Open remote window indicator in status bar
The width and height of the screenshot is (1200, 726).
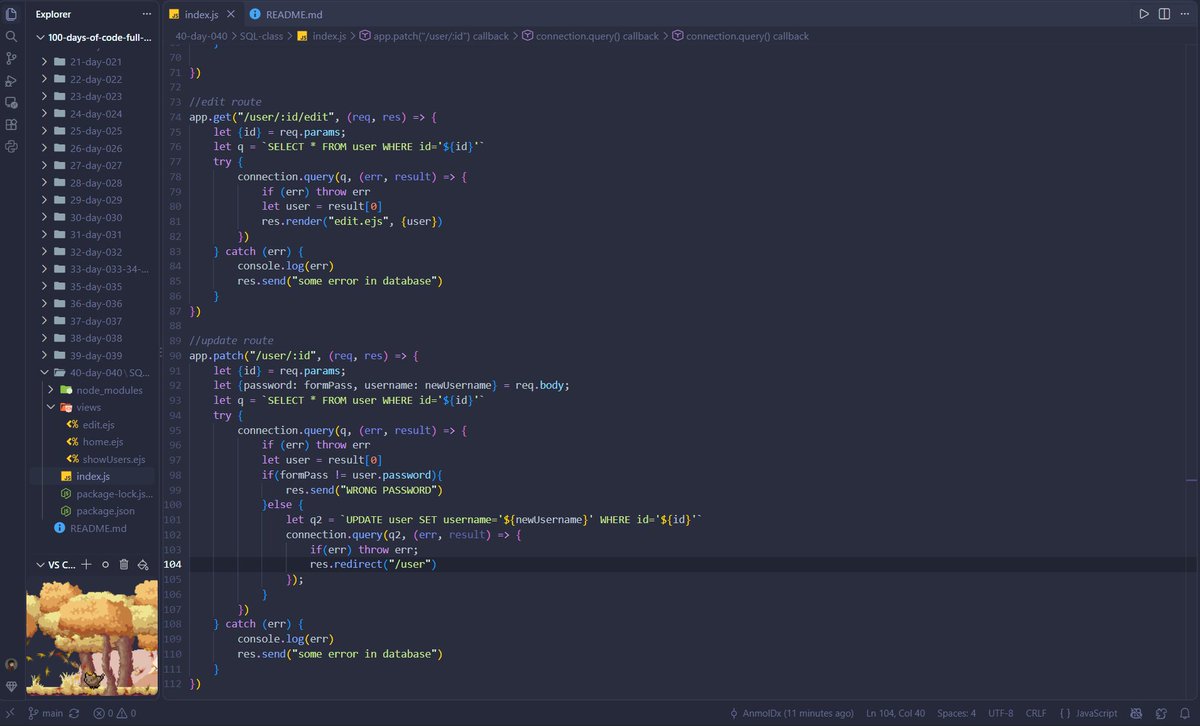[9, 714]
